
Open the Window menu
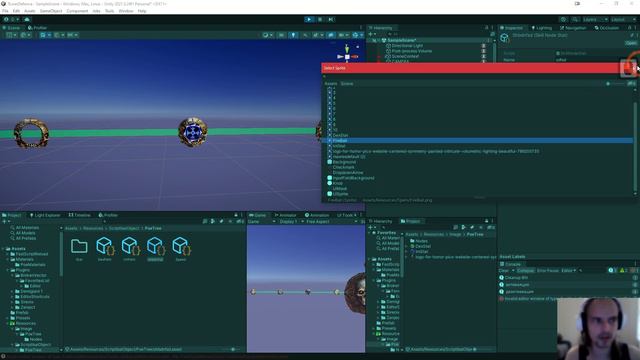tap(126, 11)
